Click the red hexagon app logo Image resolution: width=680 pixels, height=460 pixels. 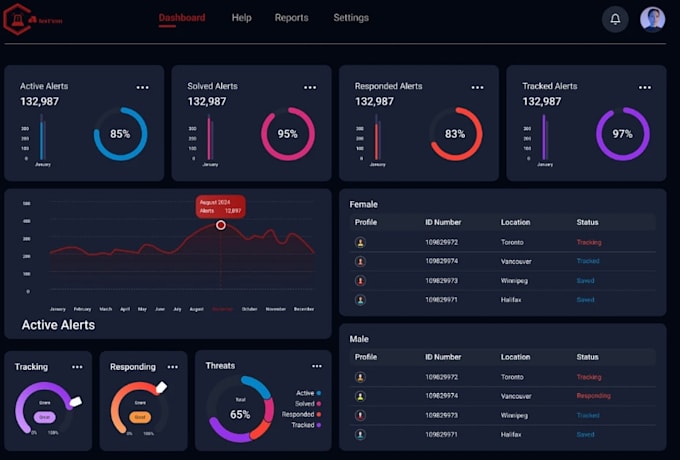pyautogui.click(x=18, y=19)
